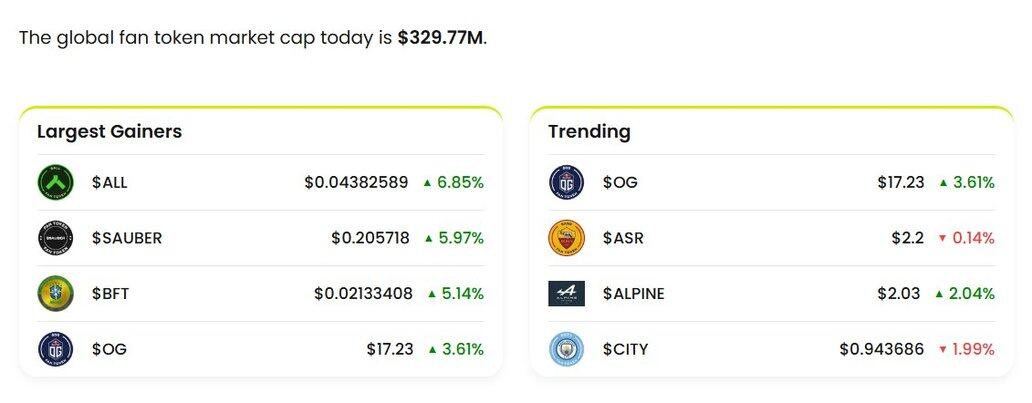Select the $BFT Brazil token icon
Image resolution: width=1032 pixels, height=403 pixels.
click(55, 293)
